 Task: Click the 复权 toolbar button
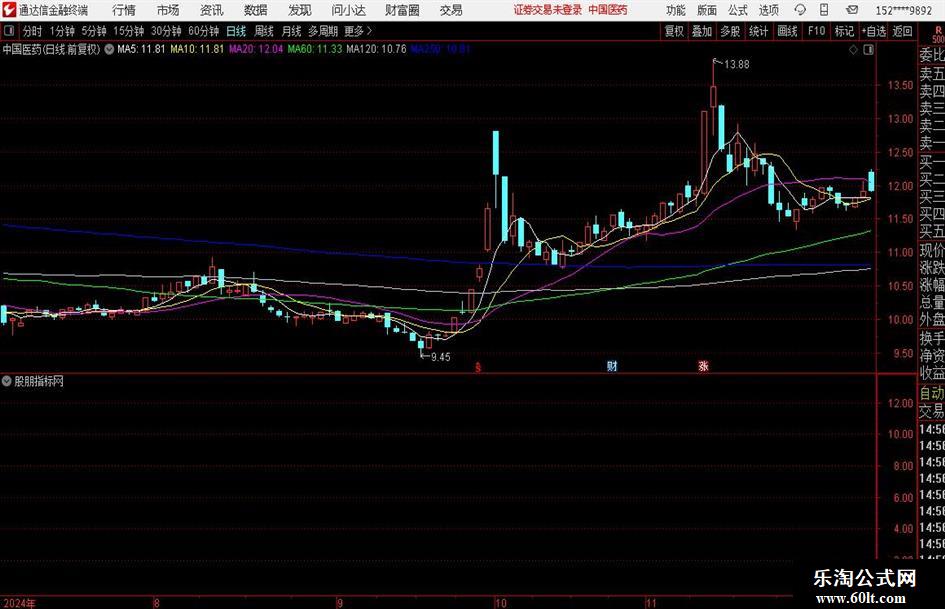pyautogui.click(x=674, y=31)
